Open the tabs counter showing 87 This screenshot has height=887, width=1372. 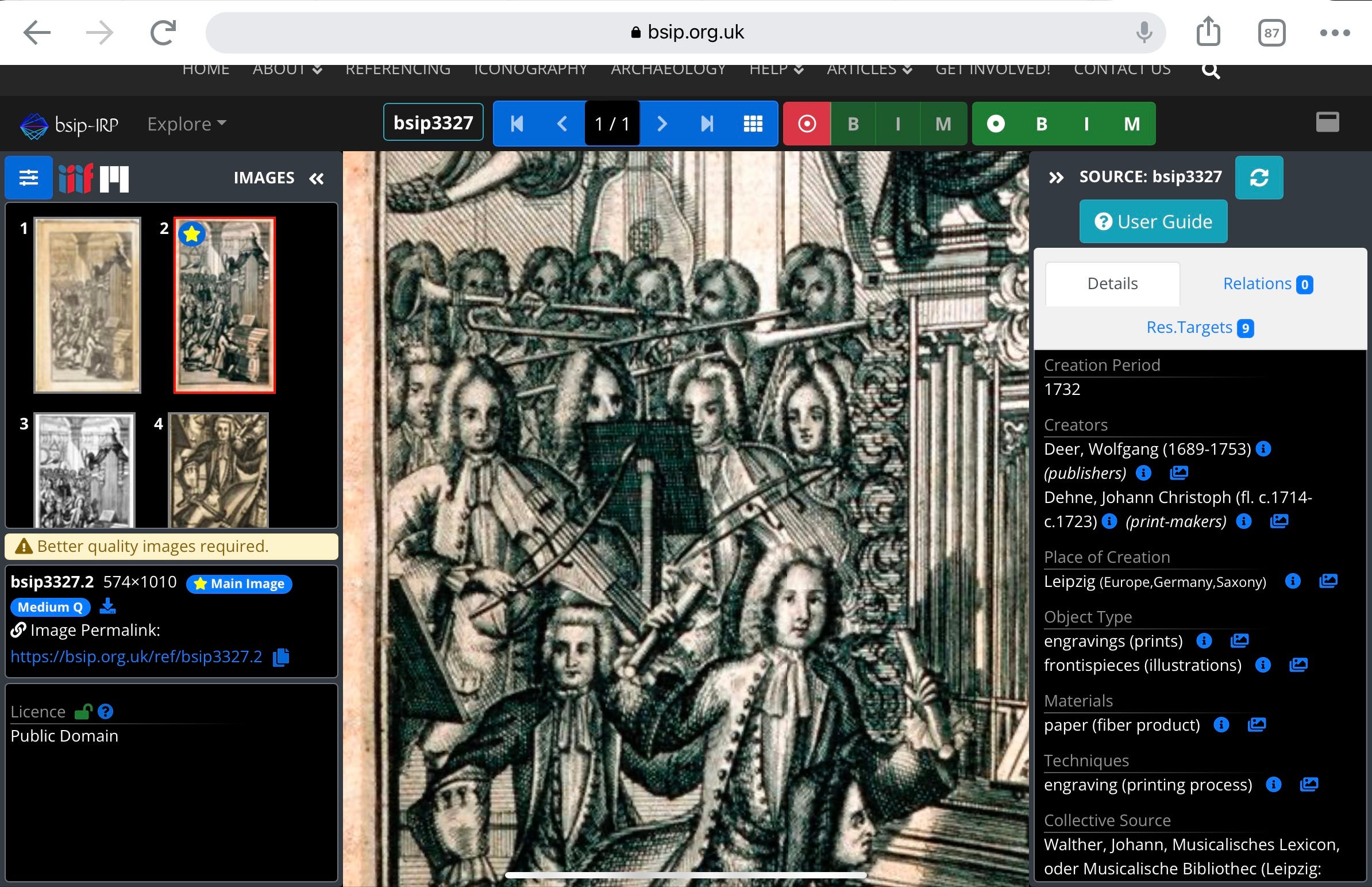(1271, 33)
